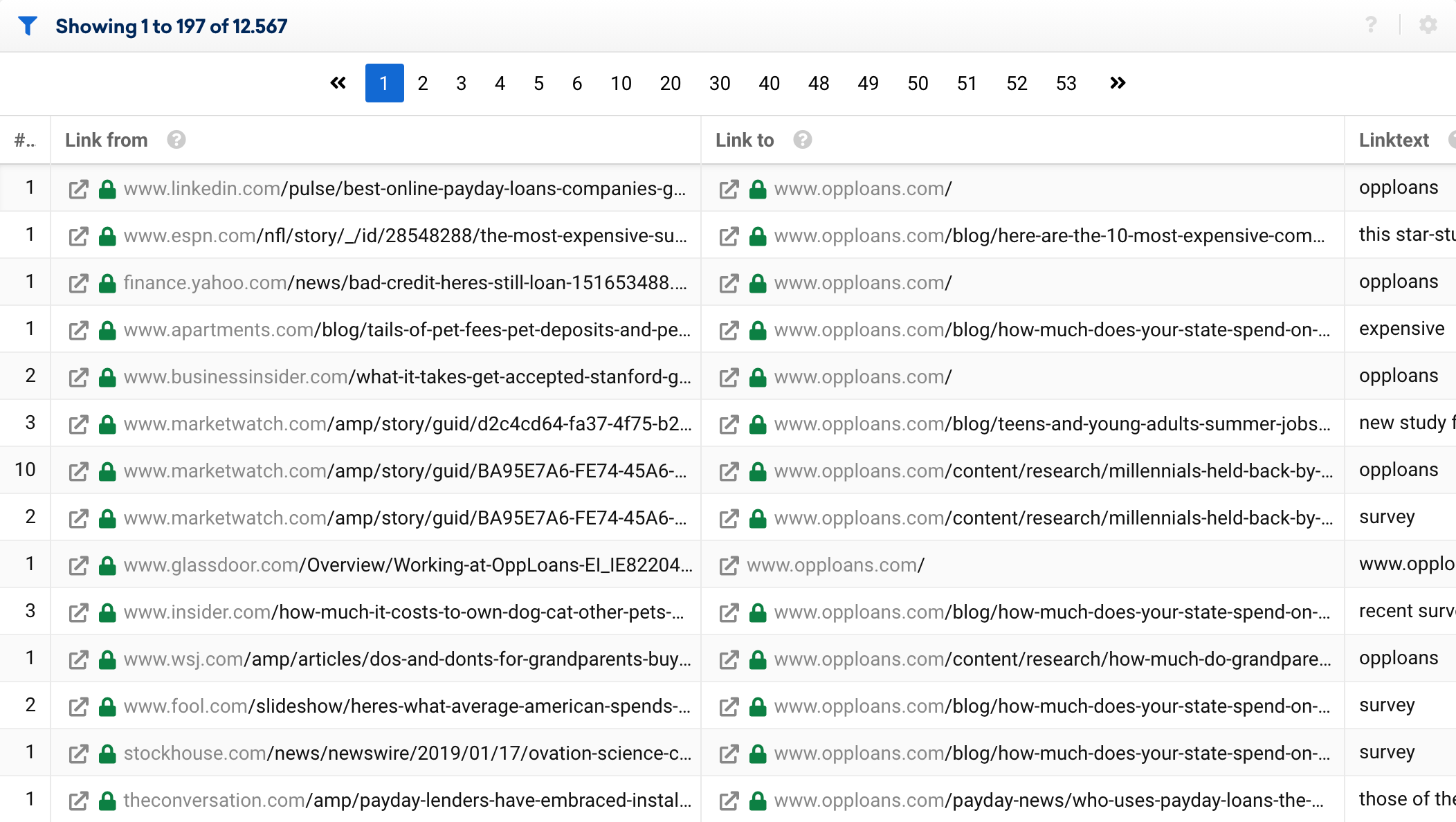Open espn.com source link in new window
The width and height of the screenshot is (1456, 822).
click(79, 236)
